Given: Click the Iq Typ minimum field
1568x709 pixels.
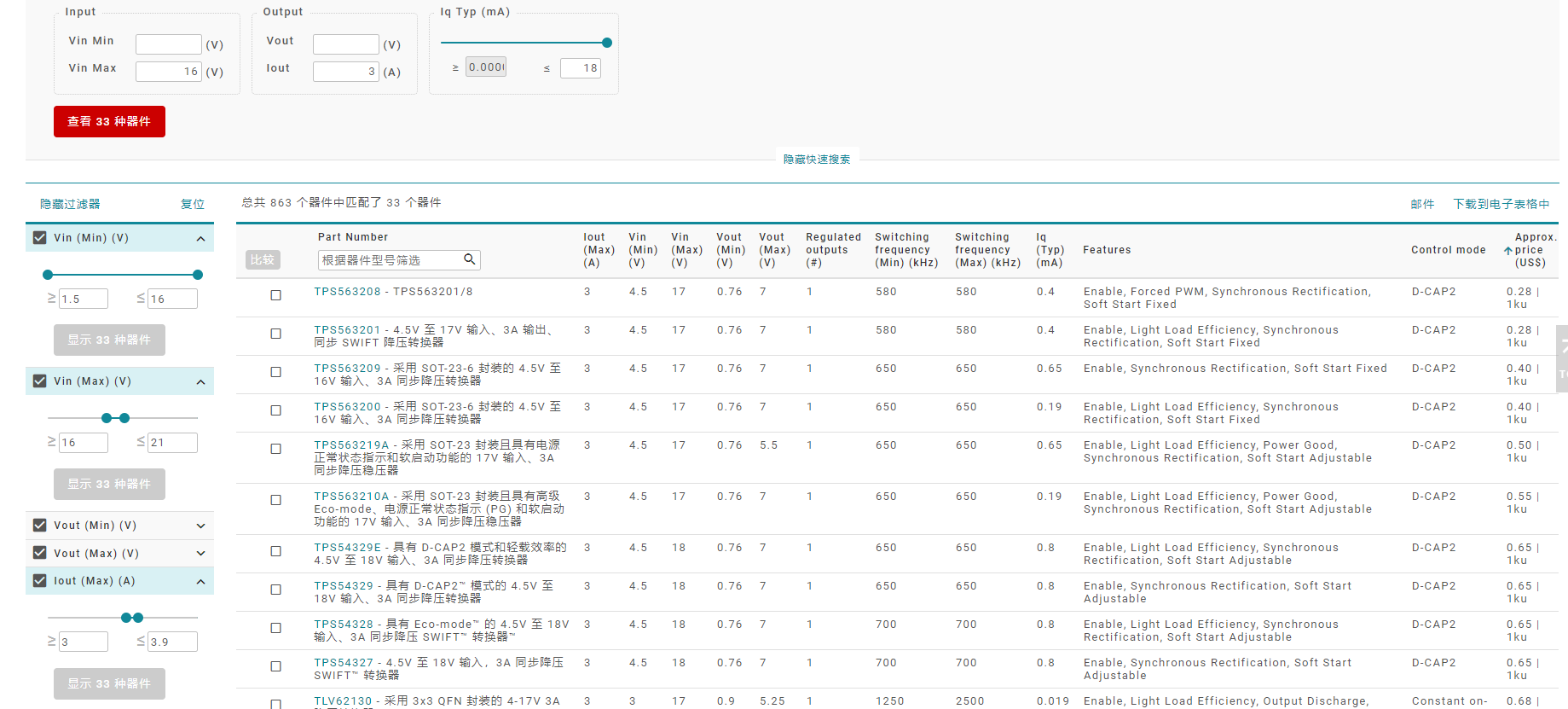Looking at the screenshot, I should click(x=486, y=67).
